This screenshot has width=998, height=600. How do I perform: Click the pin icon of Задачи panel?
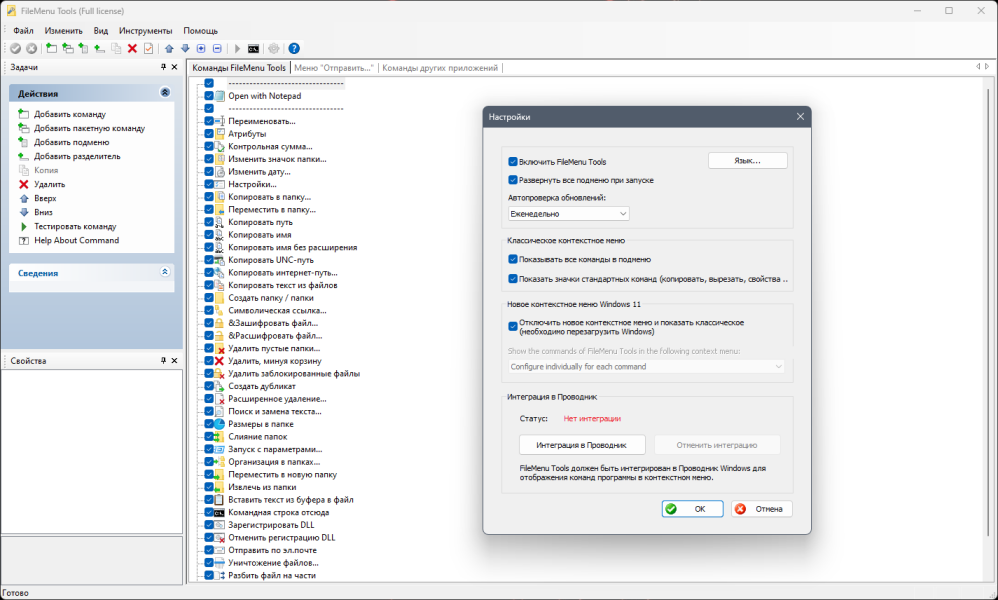click(163, 67)
